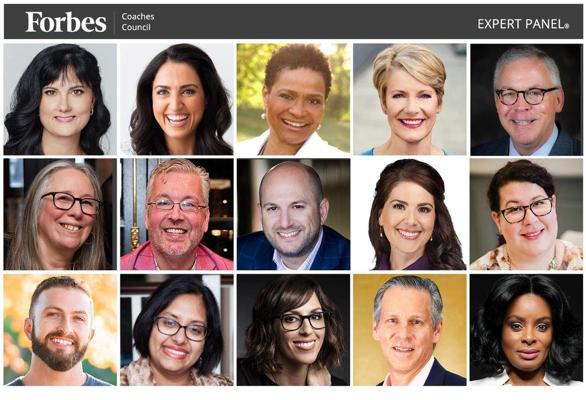586x400 pixels.
Task: Select the woman with black curls, white top
Action: tap(526, 330)
